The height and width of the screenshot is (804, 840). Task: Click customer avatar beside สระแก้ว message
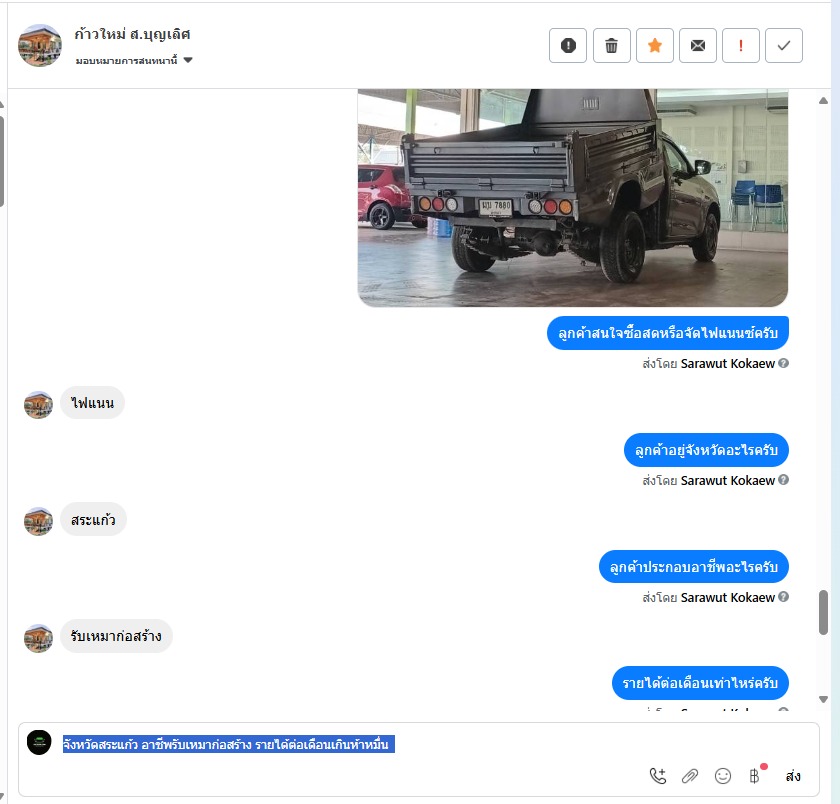click(x=38, y=521)
